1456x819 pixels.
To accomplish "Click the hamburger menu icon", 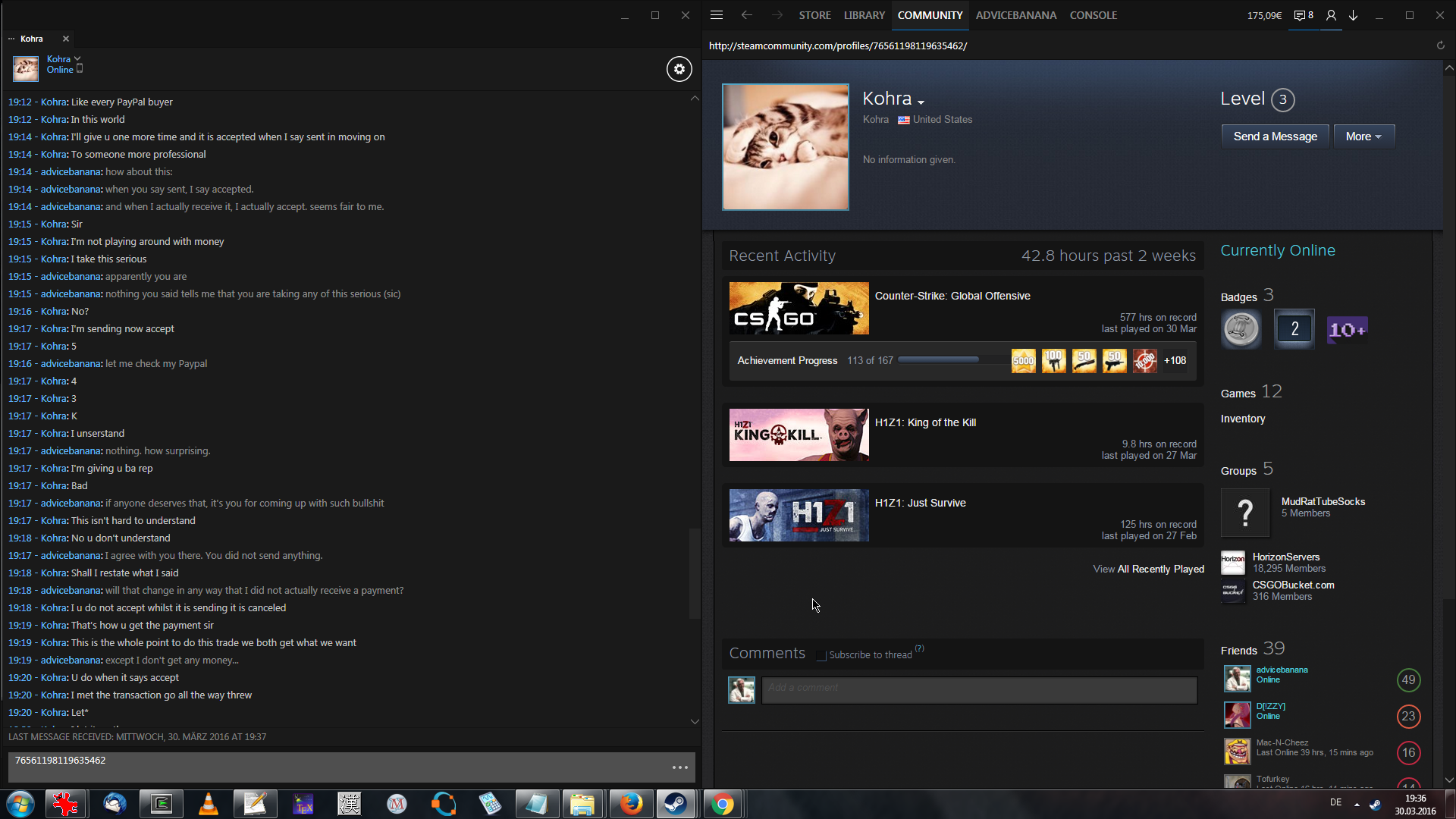I will pos(717,15).
